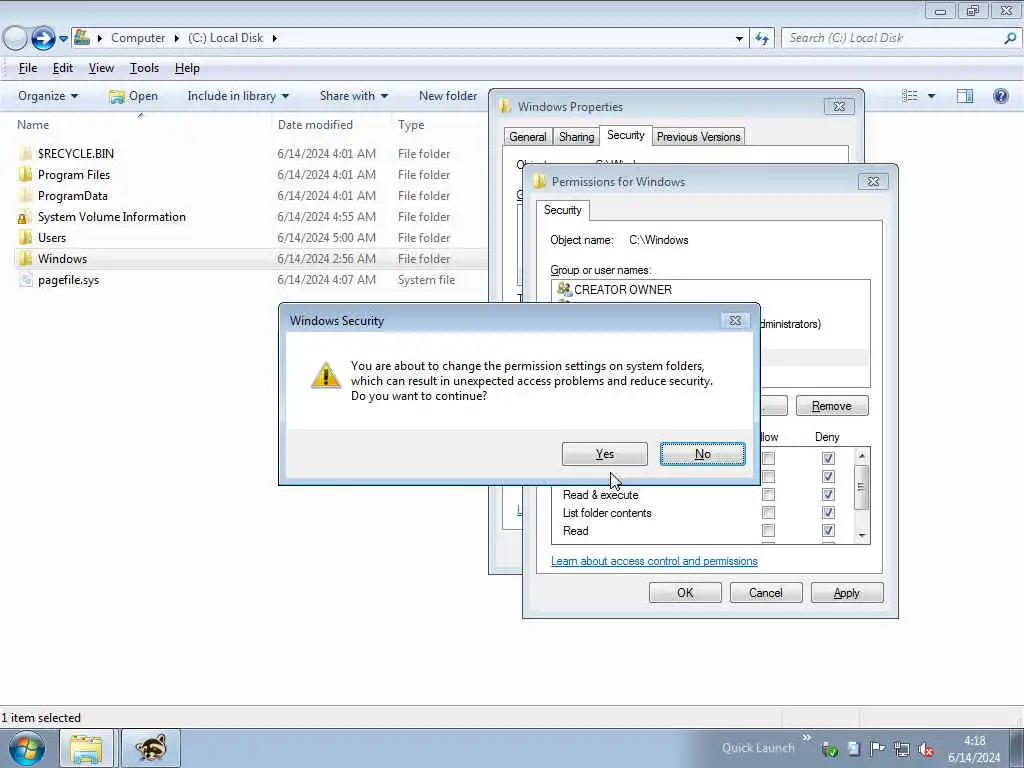Click the Back navigation arrow button
The width and height of the screenshot is (1024, 768).
coord(15,38)
